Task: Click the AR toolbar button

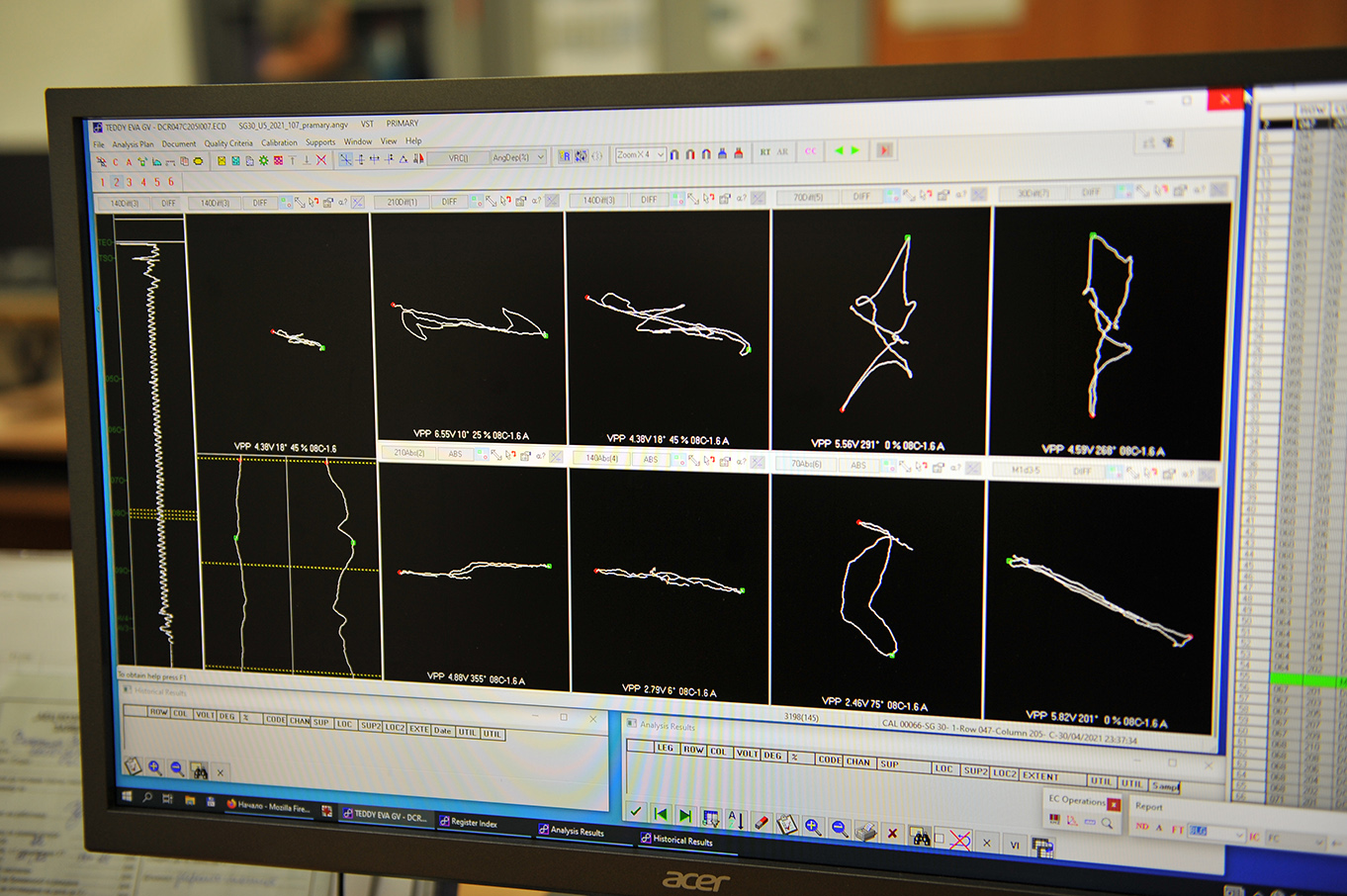Action: click(782, 151)
